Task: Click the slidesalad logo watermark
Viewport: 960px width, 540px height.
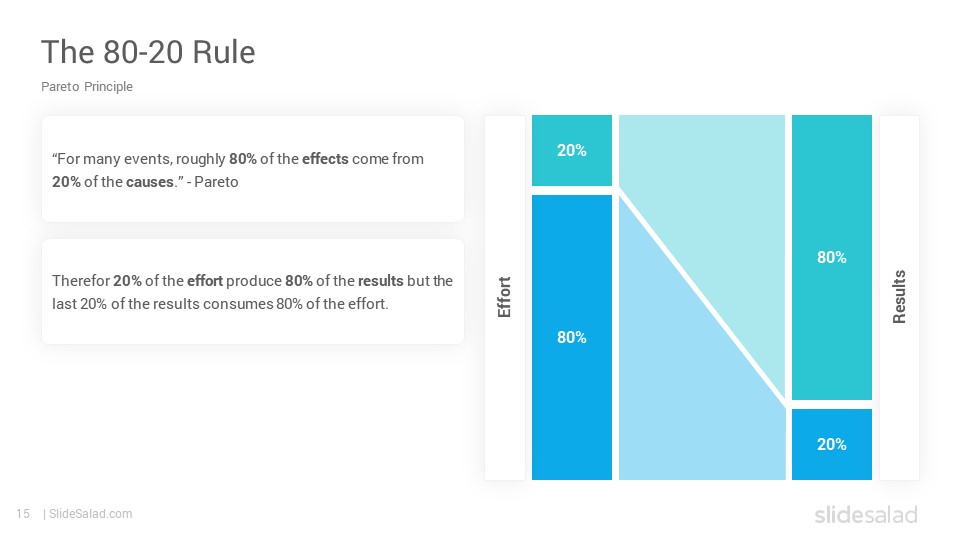Action: [x=866, y=514]
